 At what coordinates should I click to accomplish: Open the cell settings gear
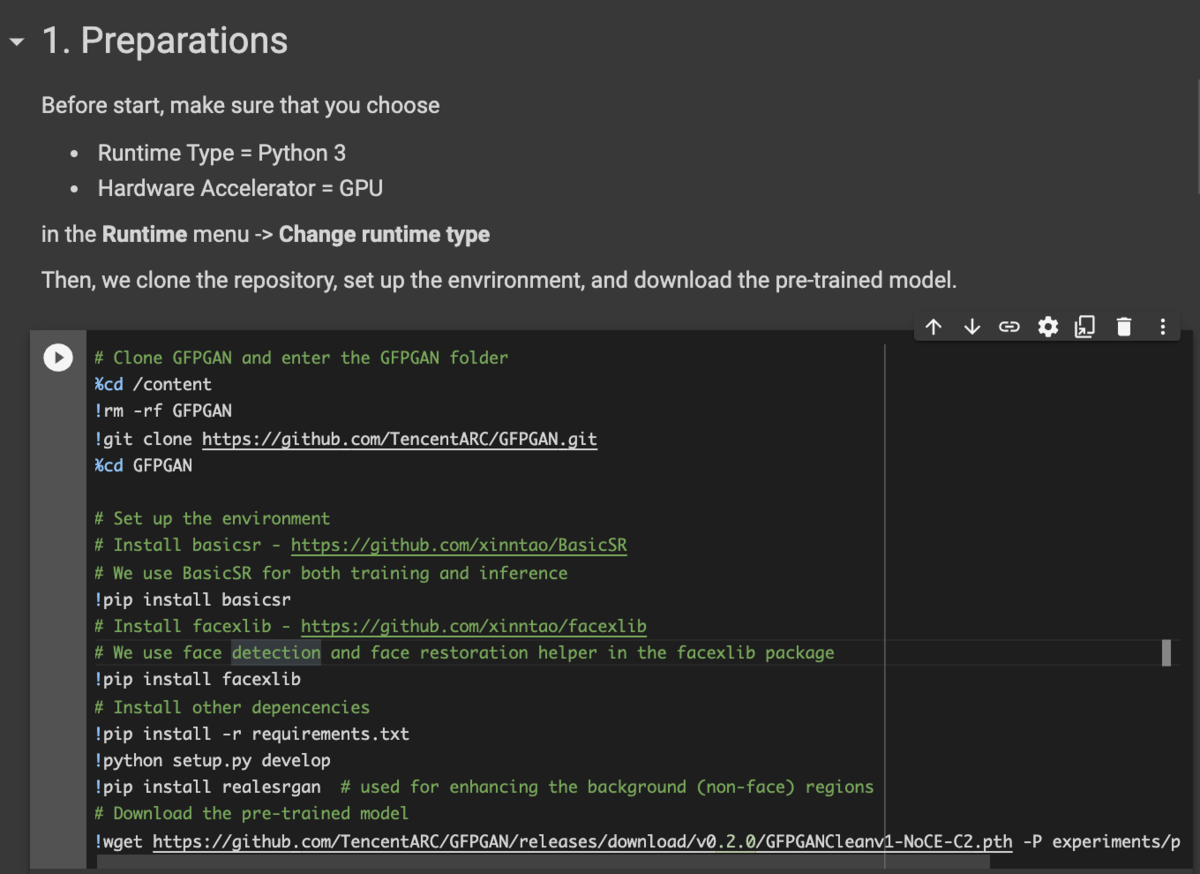[x=1047, y=326]
